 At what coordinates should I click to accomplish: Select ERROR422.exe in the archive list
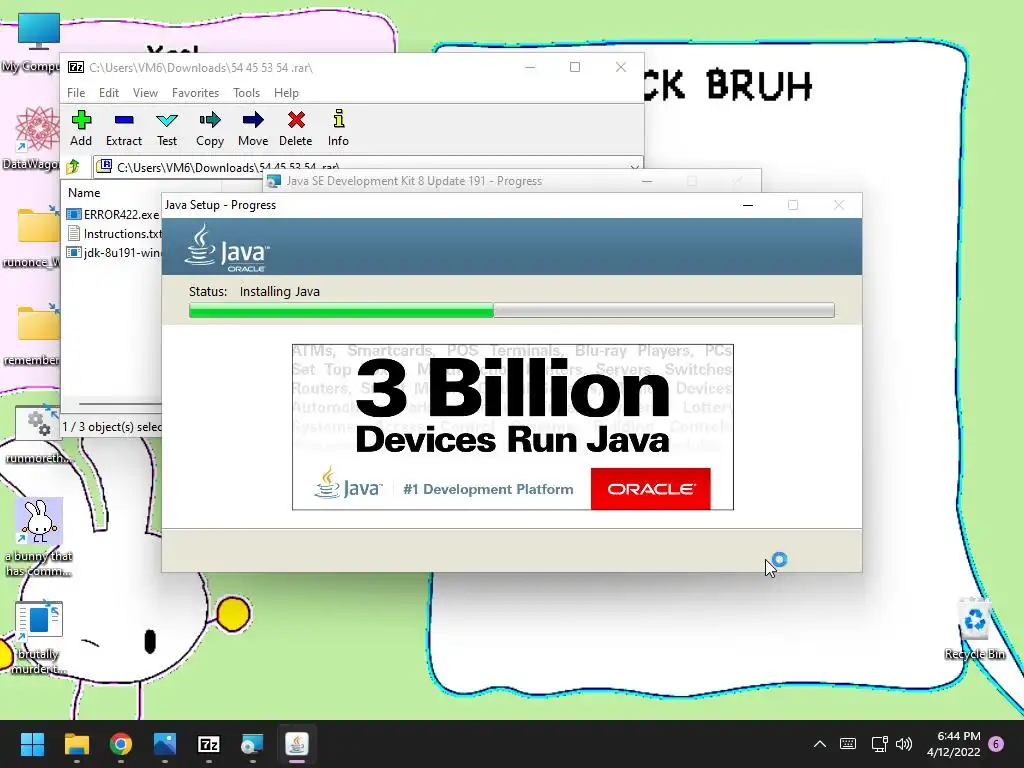(x=113, y=214)
